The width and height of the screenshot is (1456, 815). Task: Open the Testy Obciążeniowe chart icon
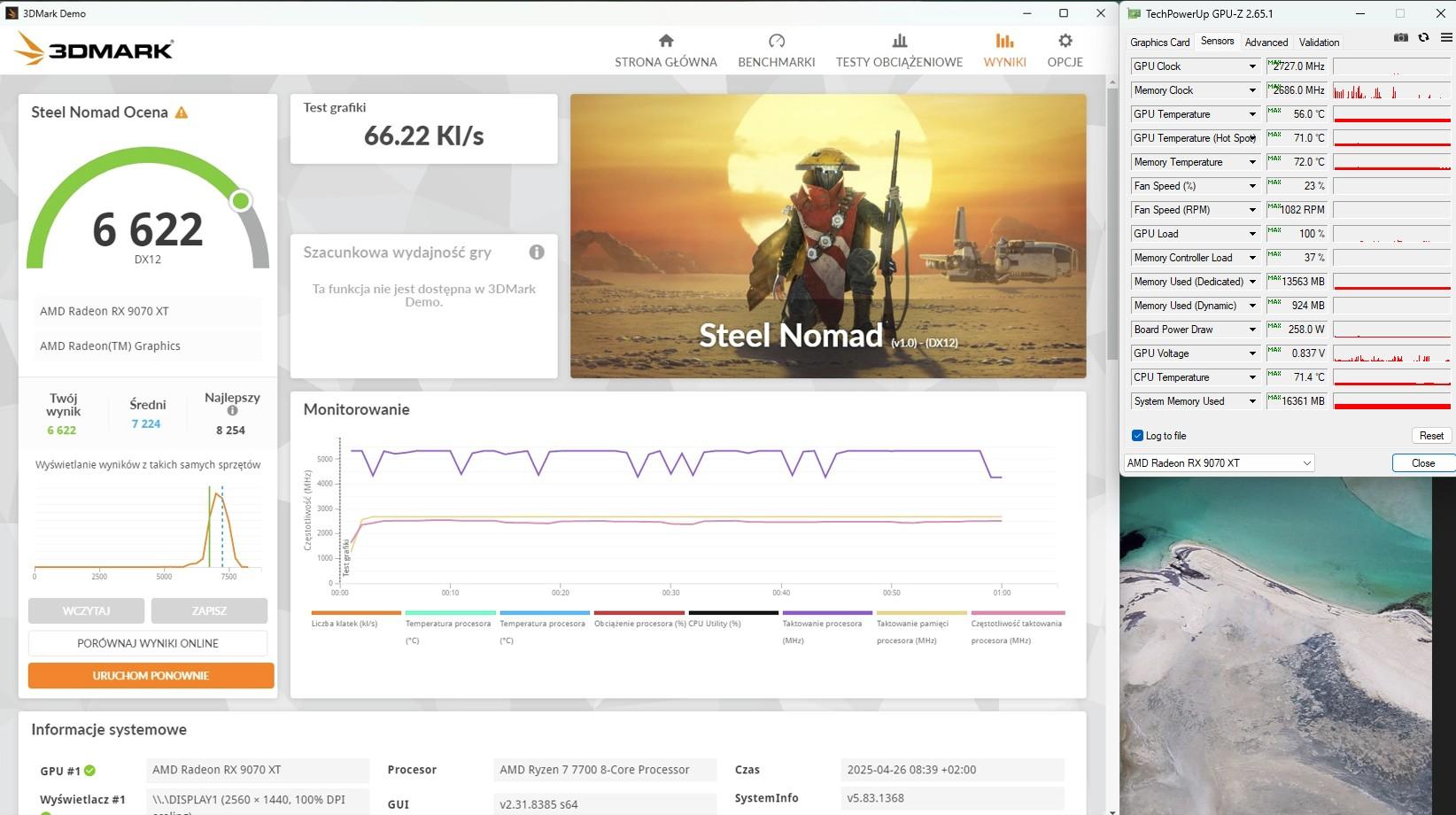click(899, 41)
